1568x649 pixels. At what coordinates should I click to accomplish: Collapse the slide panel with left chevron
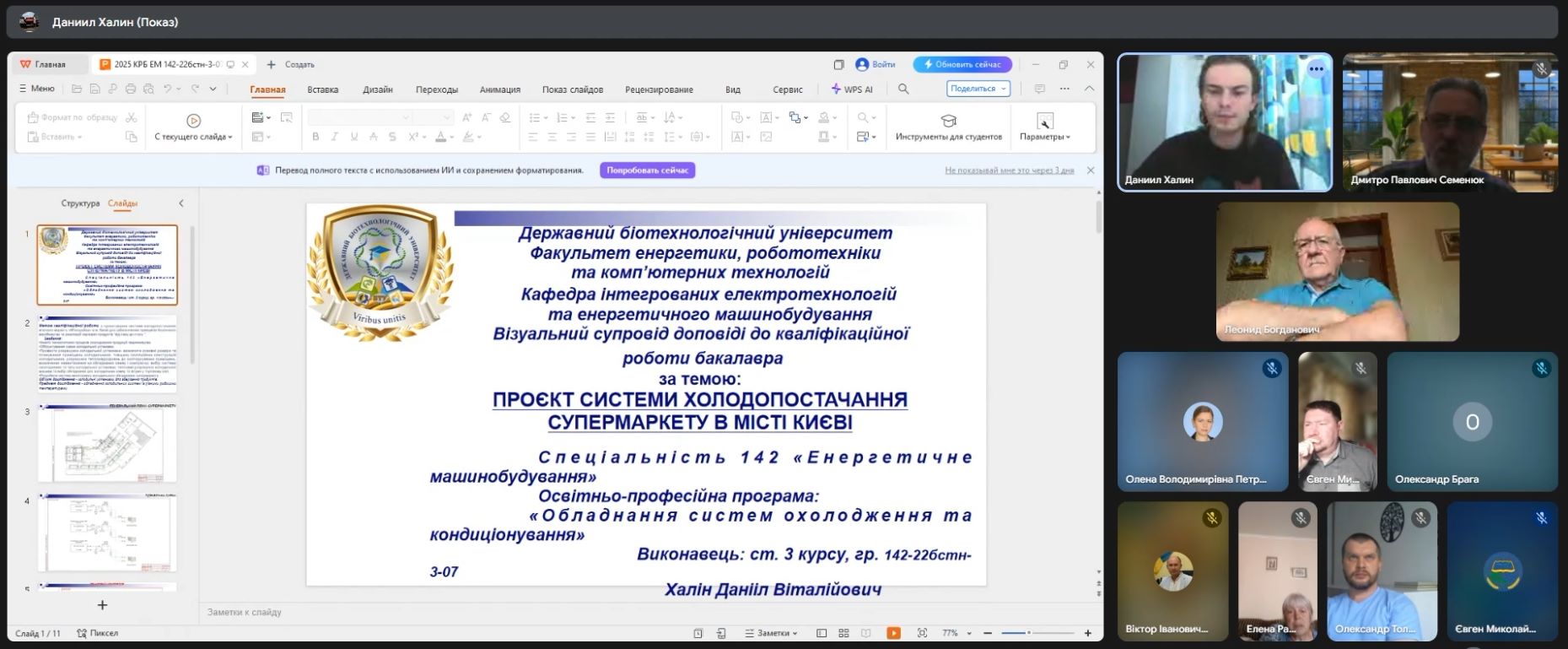click(181, 203)
